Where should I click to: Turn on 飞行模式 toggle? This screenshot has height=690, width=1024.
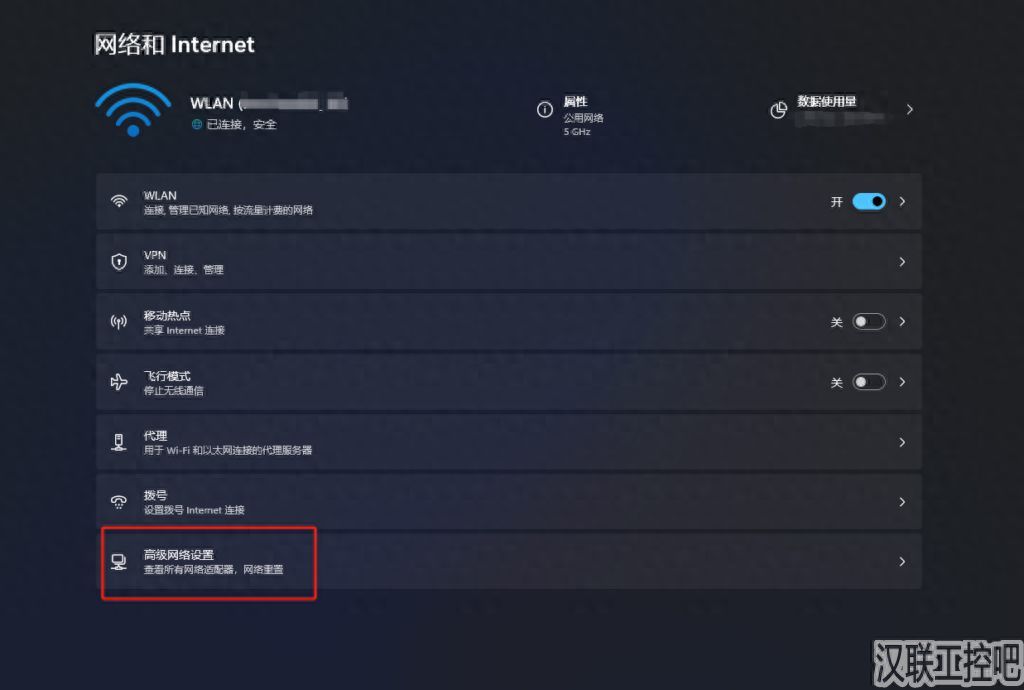(x=868, y=381)
